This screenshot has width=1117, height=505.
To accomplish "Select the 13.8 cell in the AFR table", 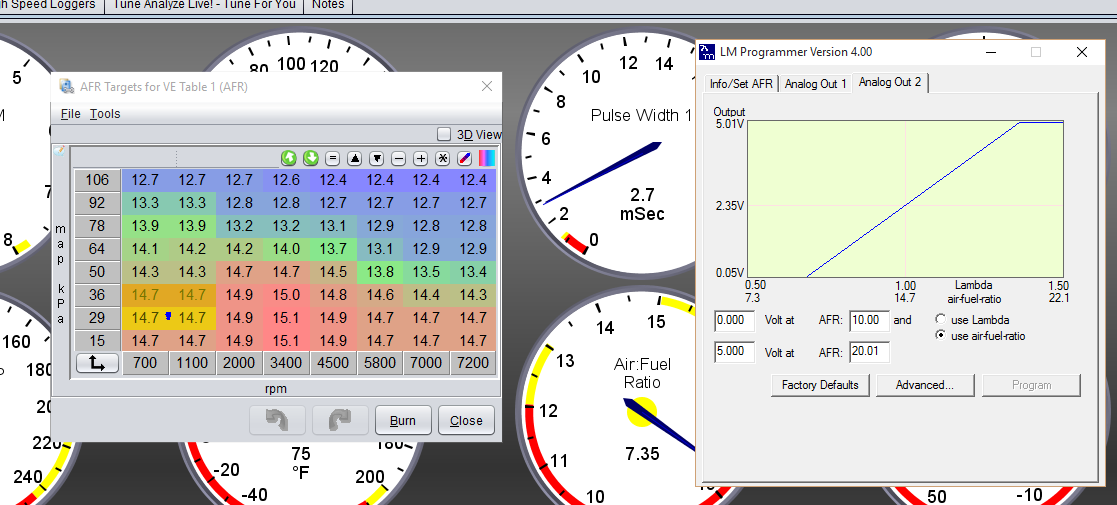I will tap(380, 271).
